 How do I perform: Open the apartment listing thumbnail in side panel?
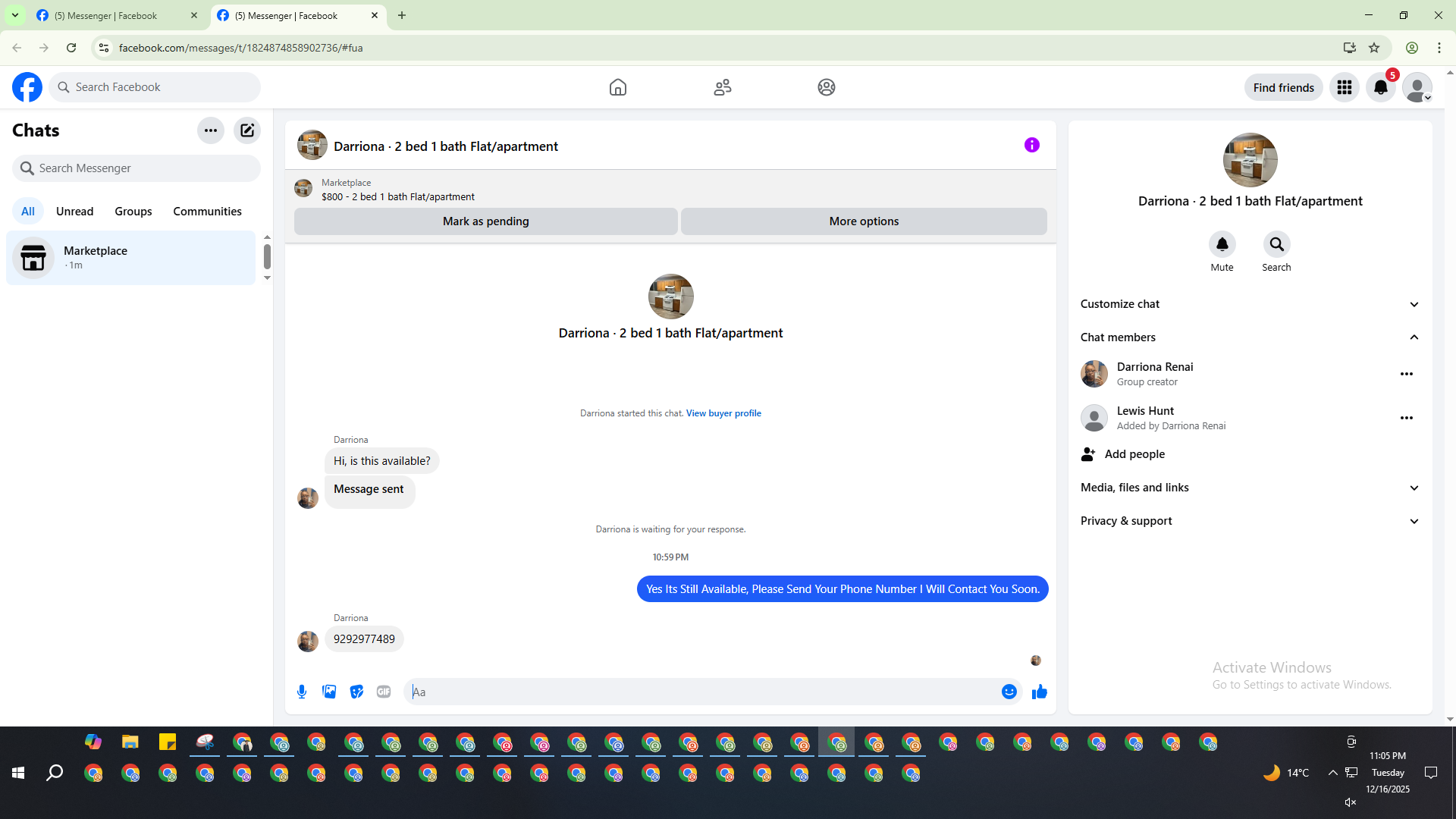click(x=1250, y=160)
